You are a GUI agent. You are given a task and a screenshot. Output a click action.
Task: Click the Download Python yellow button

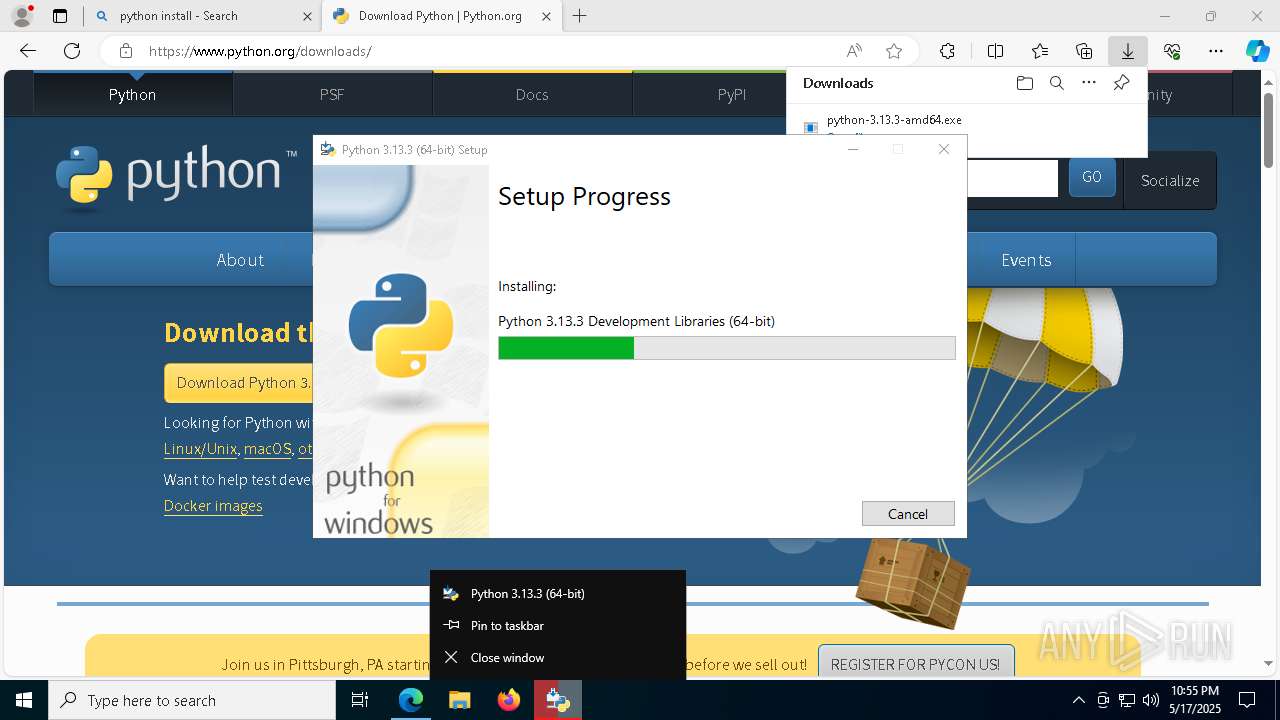(239, 382)
